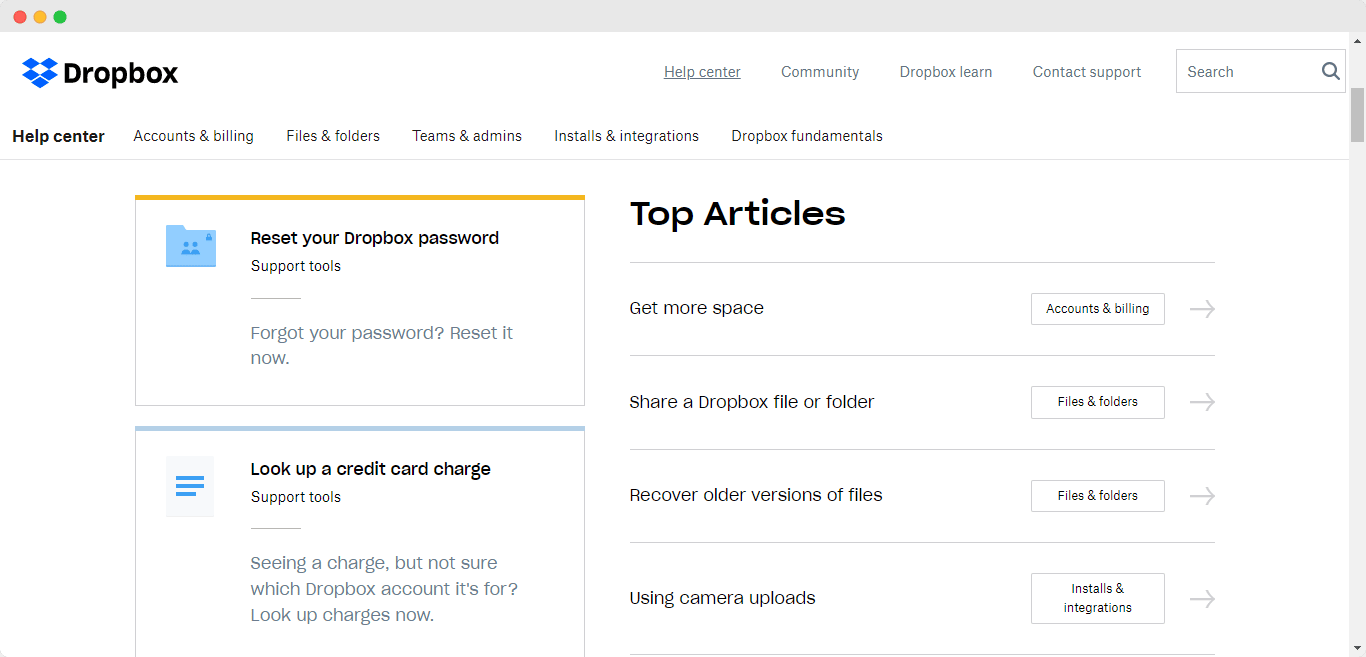
Task: Switch to the Accounts & billing tab
Action: click(x=193, y=135)
